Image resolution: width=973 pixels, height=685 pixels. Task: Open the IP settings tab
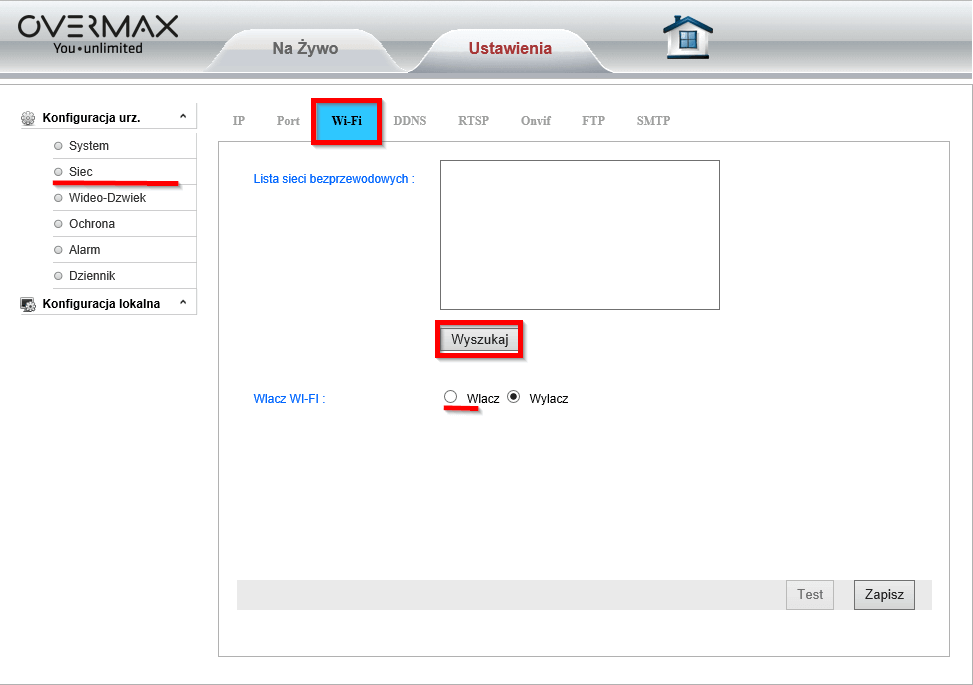[238, 121]
